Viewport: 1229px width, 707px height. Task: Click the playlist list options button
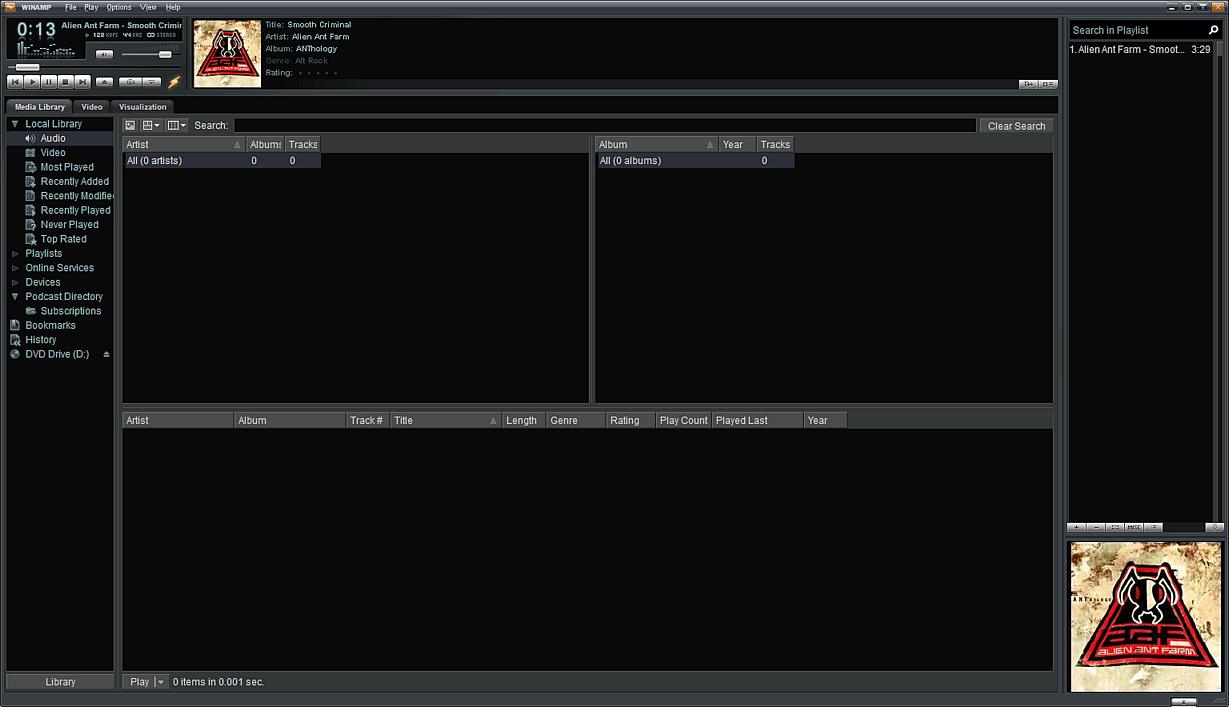pyautogui.click(x=1153, y=527)
